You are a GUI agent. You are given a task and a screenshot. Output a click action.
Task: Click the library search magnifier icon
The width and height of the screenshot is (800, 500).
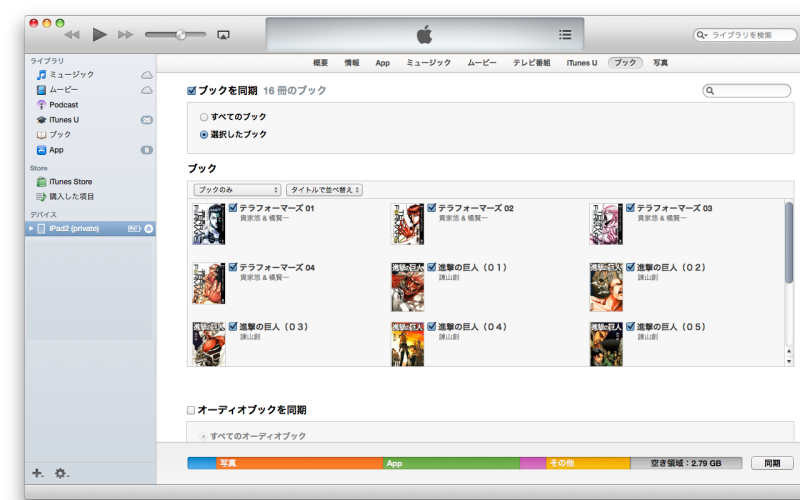[x=702, y=35]
